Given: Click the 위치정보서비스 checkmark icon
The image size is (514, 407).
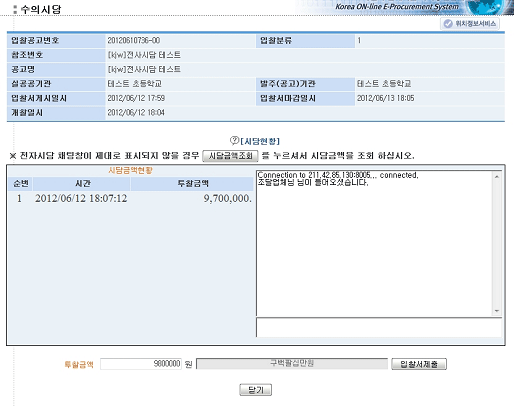Looking at the screenshot, I should pos(448,24).
